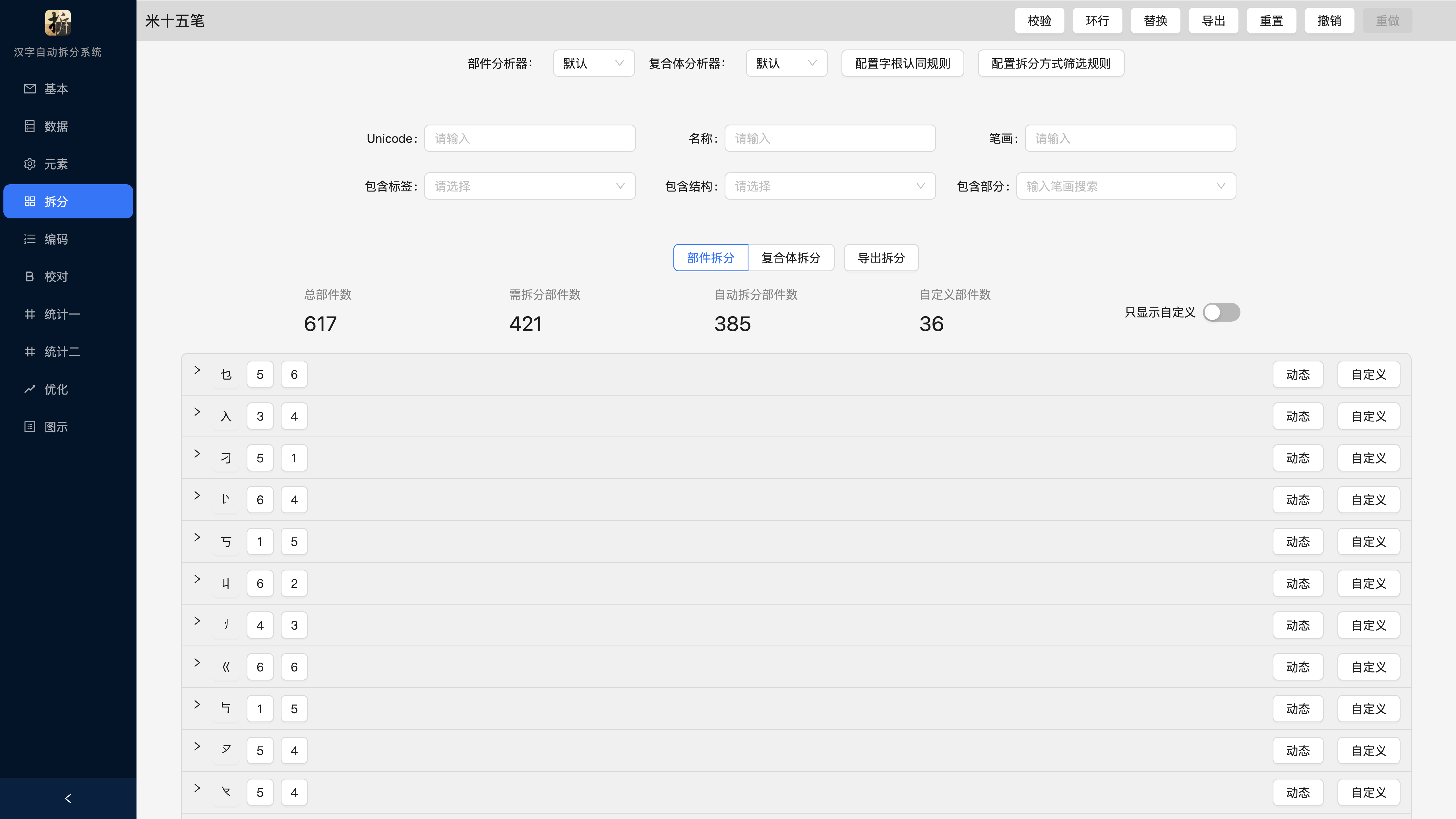Expand the 入 component row
The width and height of the screenshot is (1456, 819).
197,412
